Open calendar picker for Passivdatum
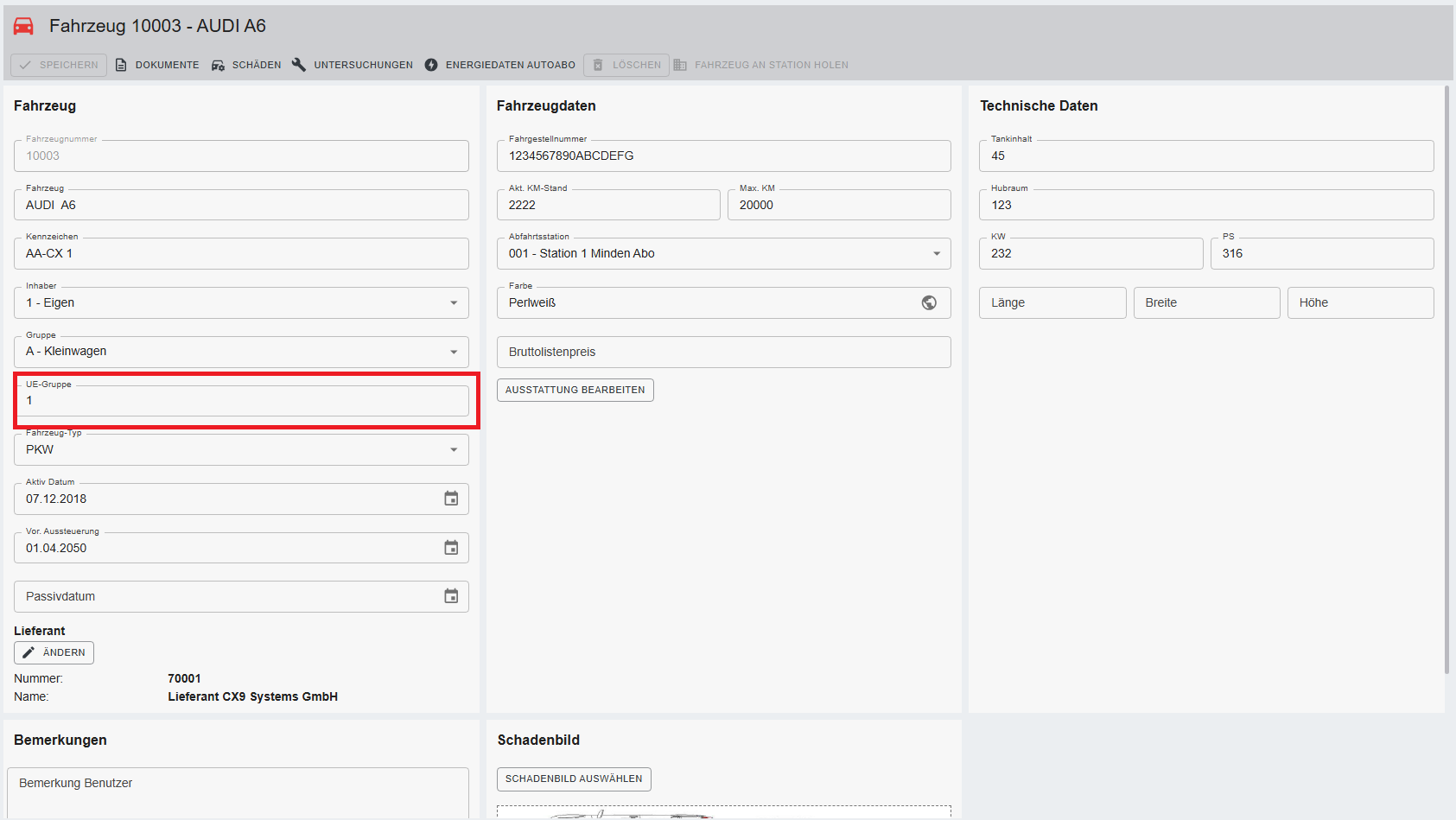Image resolution: width=1456 pixels, height=820 pixels. 451,596
